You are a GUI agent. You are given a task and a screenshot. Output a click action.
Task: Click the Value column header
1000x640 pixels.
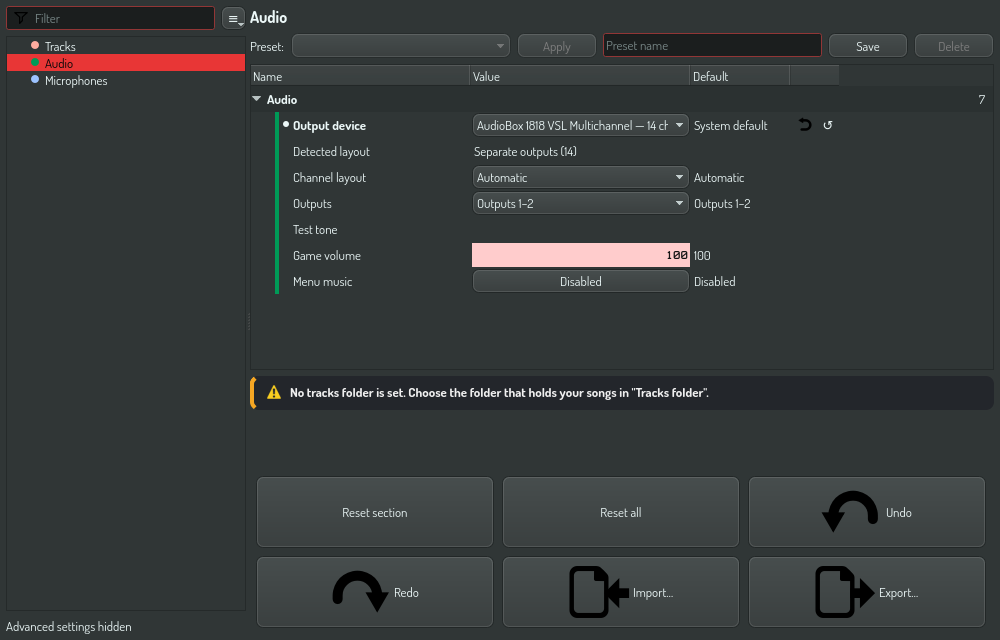tap(579, 76)
